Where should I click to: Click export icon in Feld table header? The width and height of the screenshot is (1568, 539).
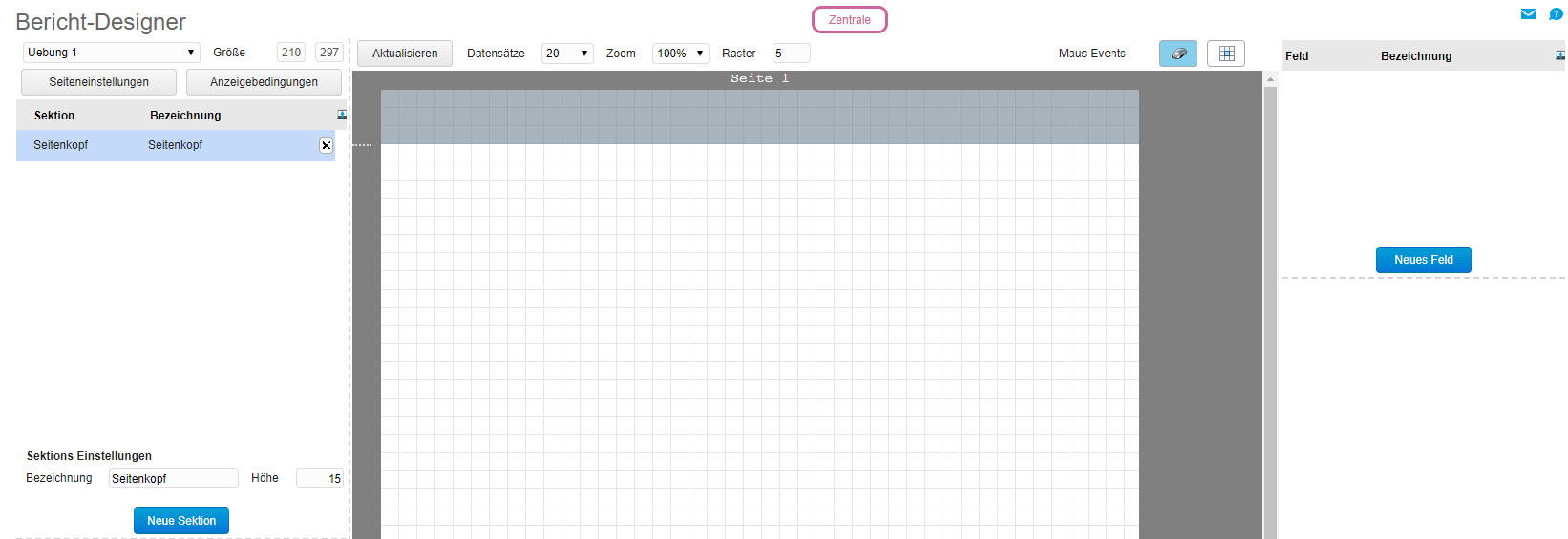click(x=1560, y=55)
